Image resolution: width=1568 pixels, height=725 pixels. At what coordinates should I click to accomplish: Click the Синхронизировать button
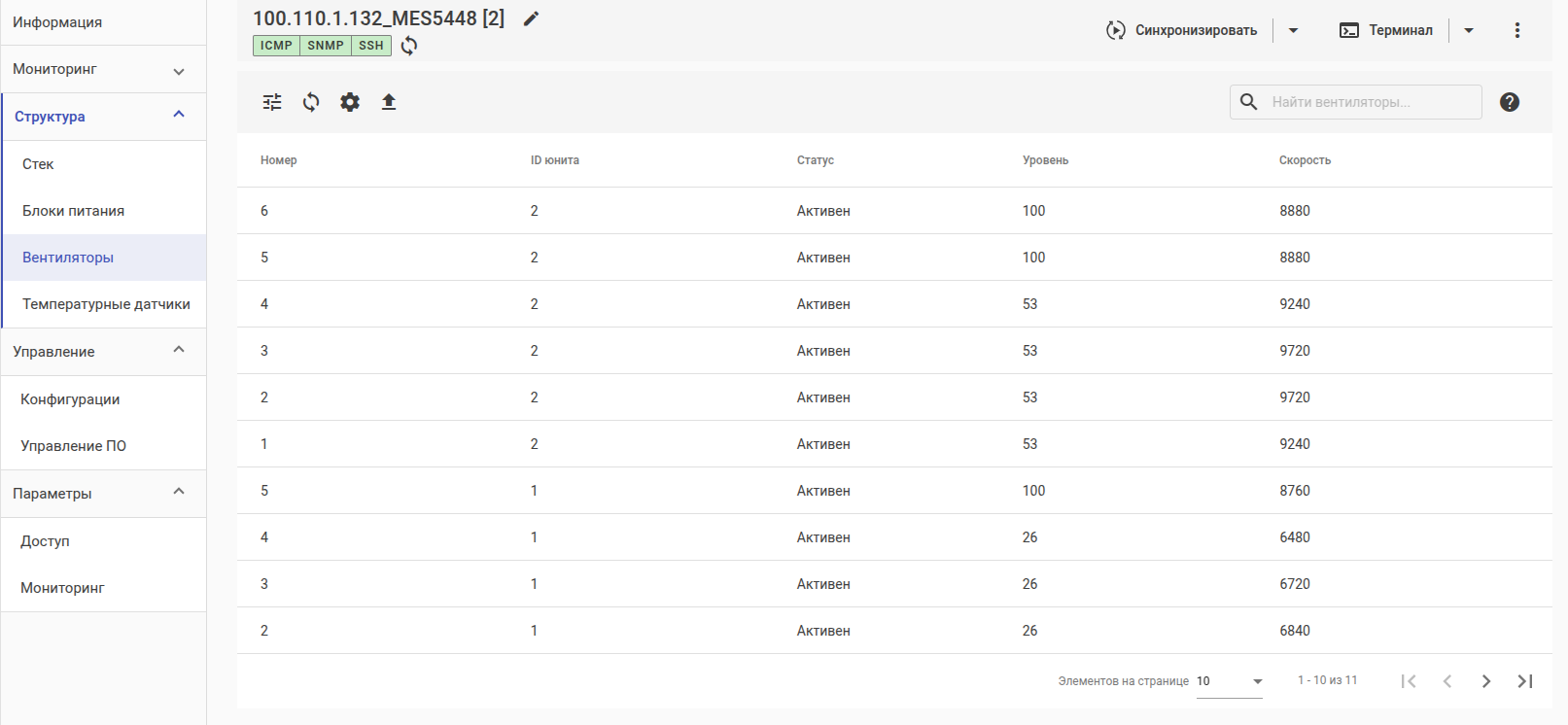(1182, 30)
